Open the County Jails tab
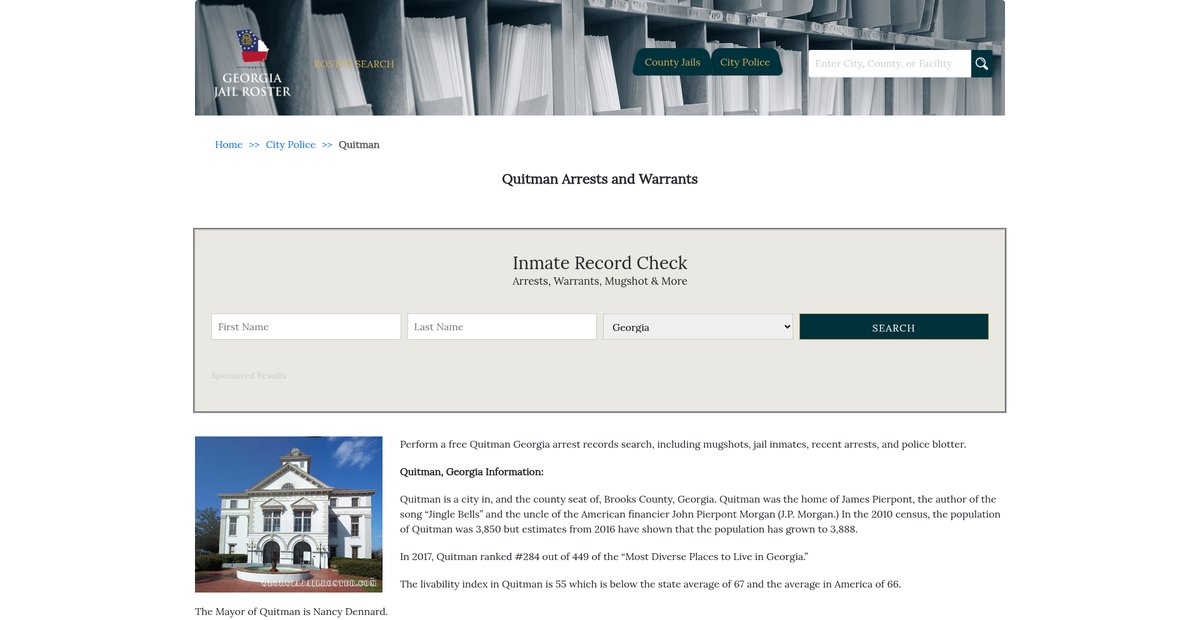Viewport: 1200px width, 620px height. point(672,62)
